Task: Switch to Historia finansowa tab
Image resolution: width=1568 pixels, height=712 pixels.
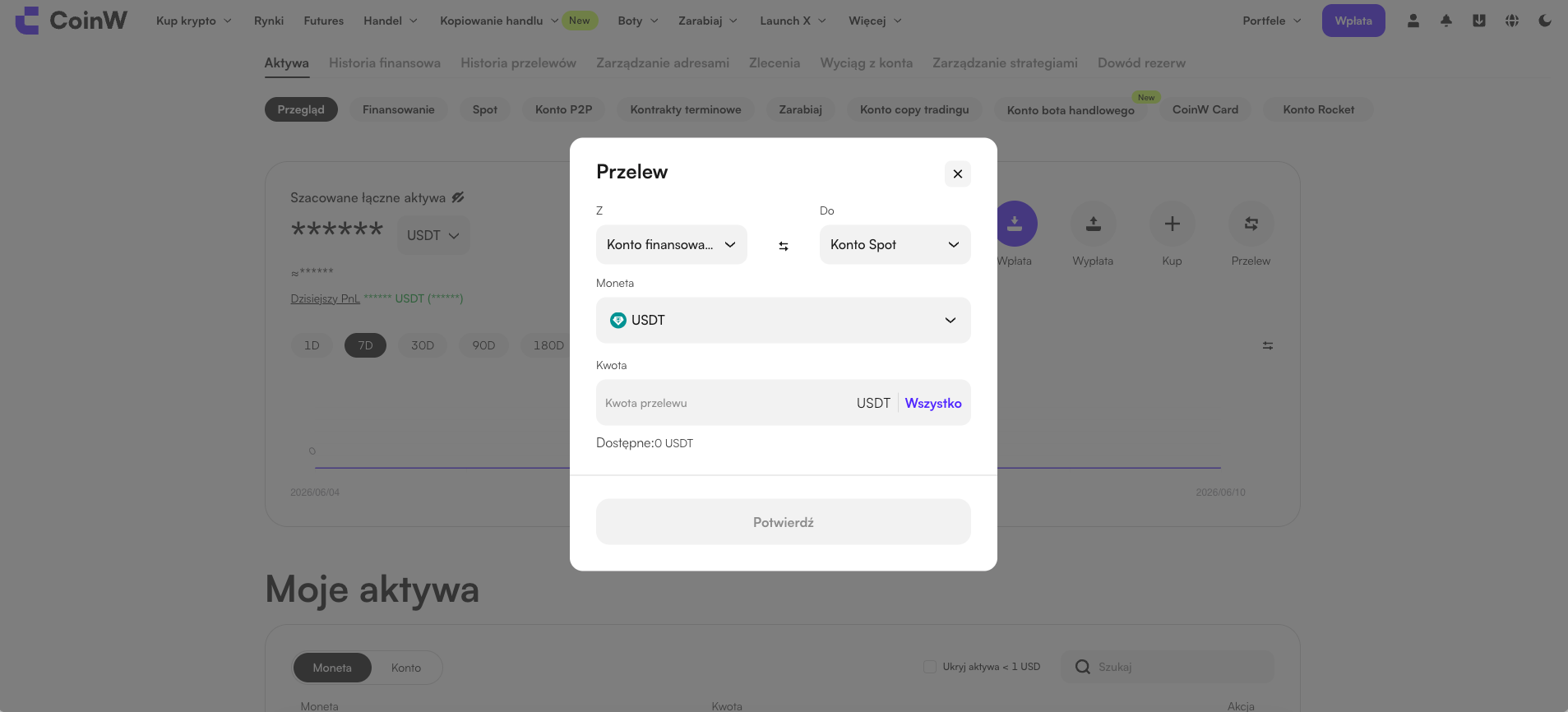Action: coord(385,63)
